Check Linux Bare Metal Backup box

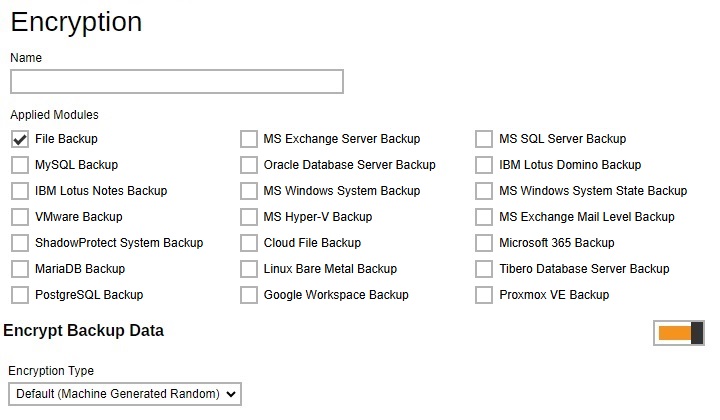[x=249, y=269]
